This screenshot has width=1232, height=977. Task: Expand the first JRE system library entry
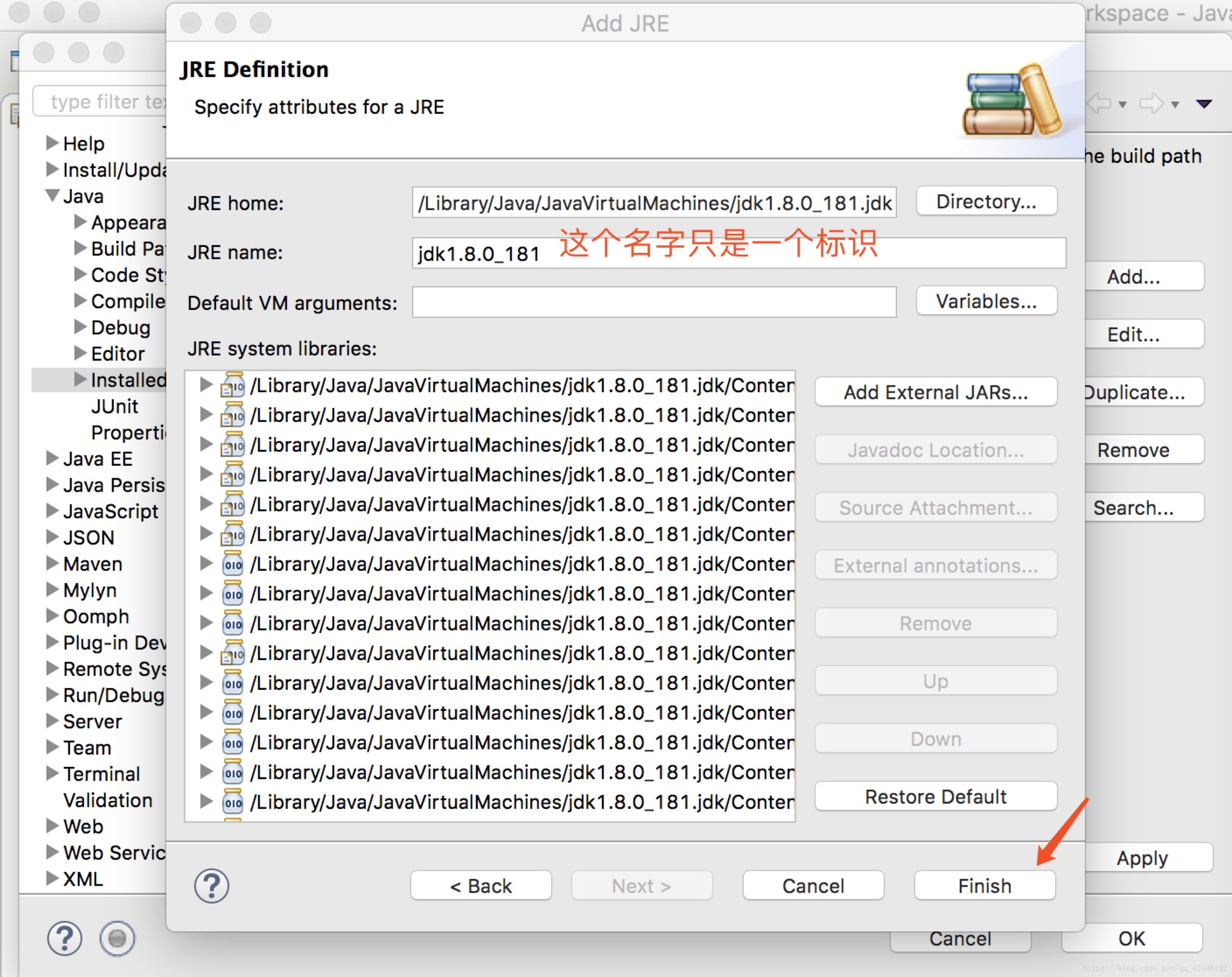click(x=206, y=385)
